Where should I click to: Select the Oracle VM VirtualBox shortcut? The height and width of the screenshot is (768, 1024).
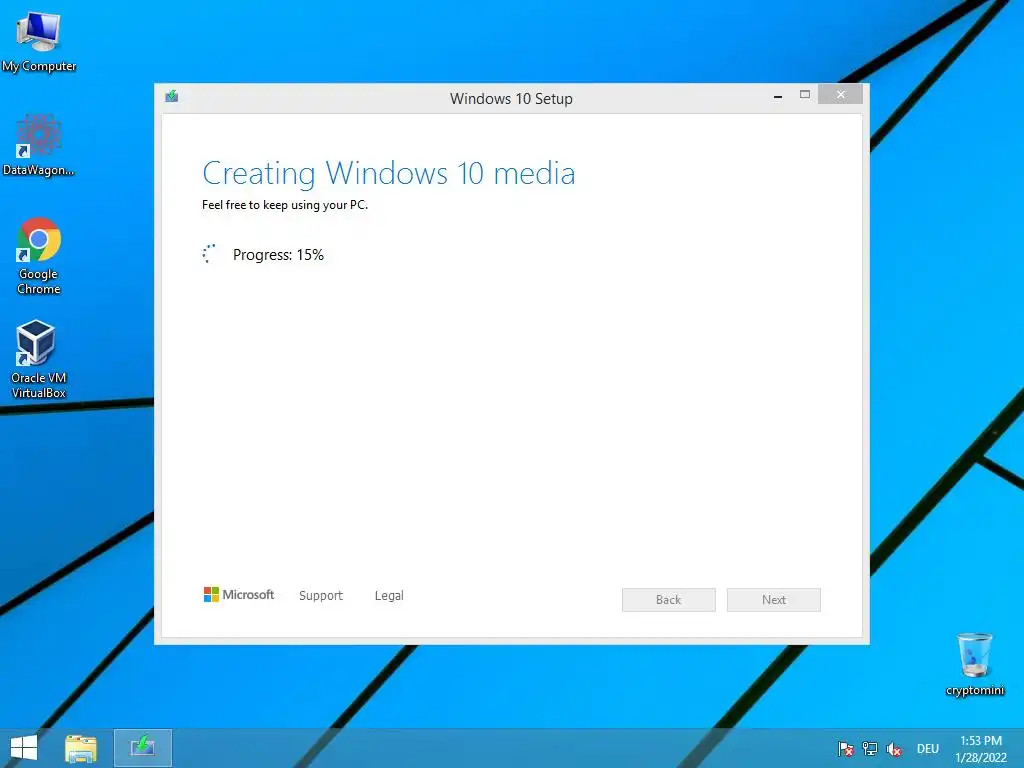(x=39, y=359)
